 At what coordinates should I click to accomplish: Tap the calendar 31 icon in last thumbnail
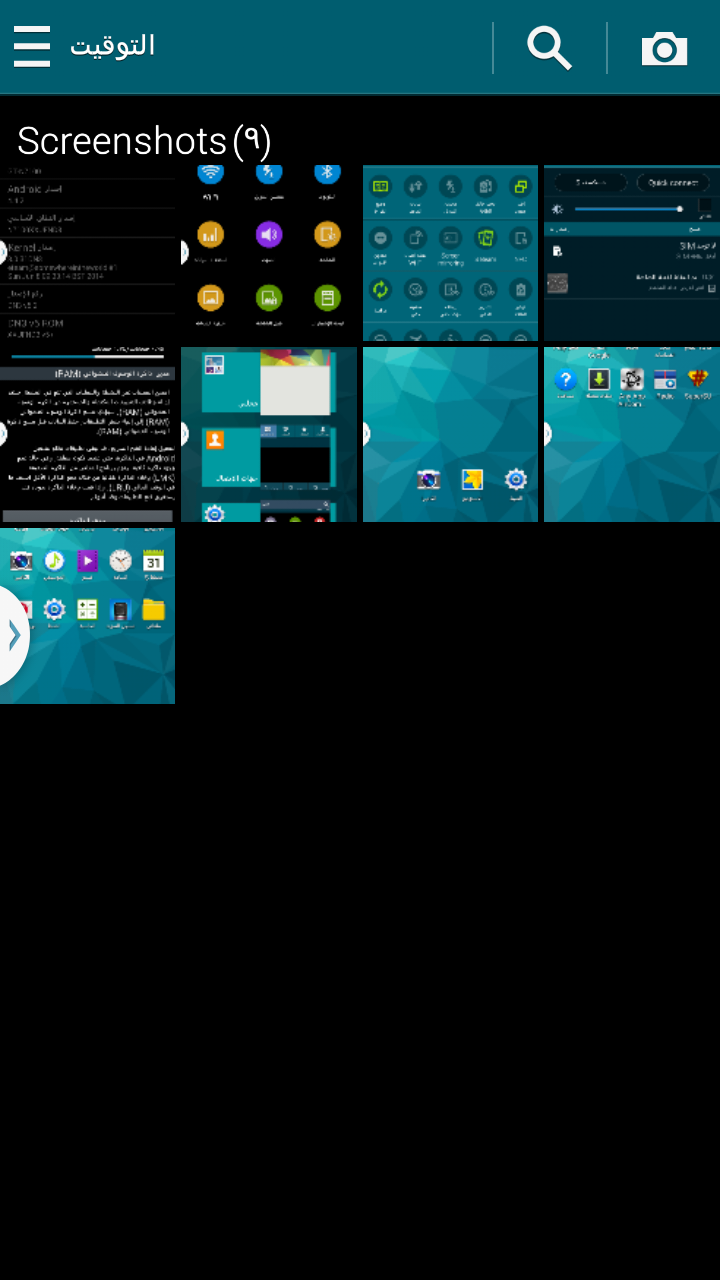(x=153, y=561)
